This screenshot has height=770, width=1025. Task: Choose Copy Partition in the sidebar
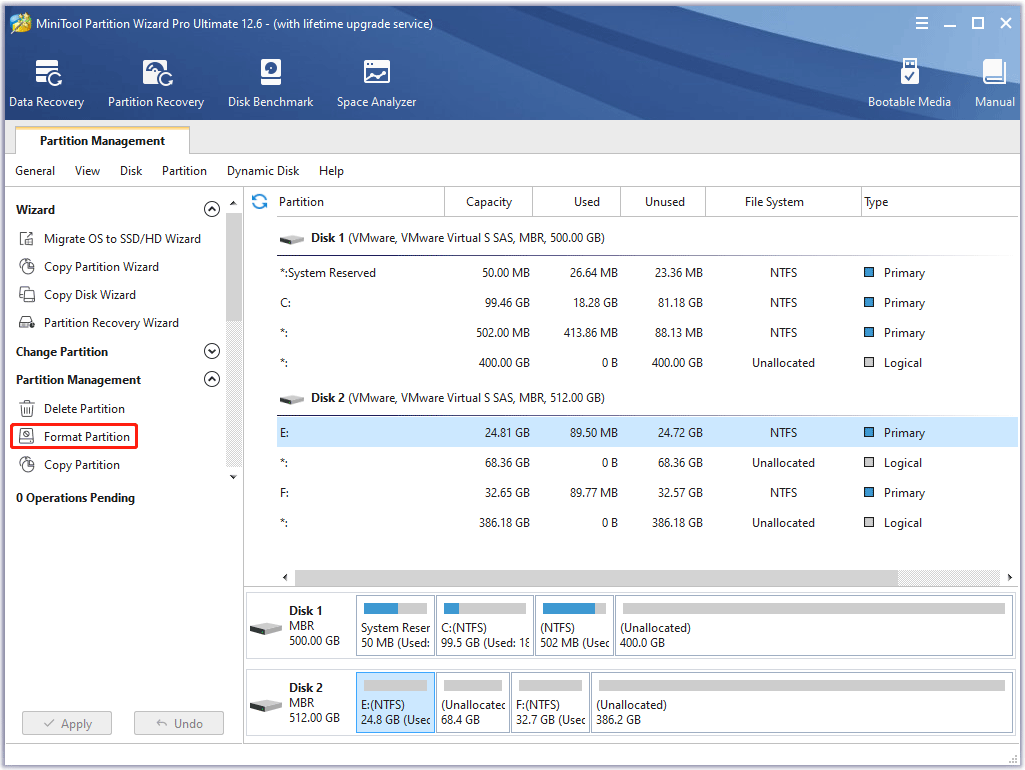point(69,465)
